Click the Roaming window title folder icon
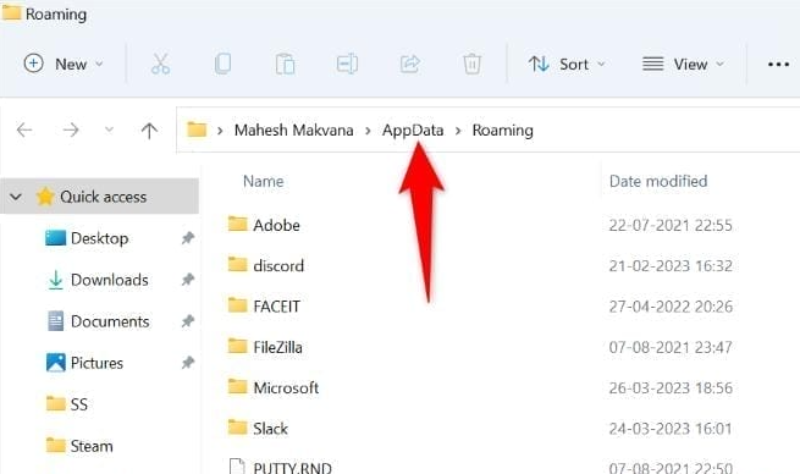Image resolution: width=800 pixels, height=474 pixels. [11, 12]
